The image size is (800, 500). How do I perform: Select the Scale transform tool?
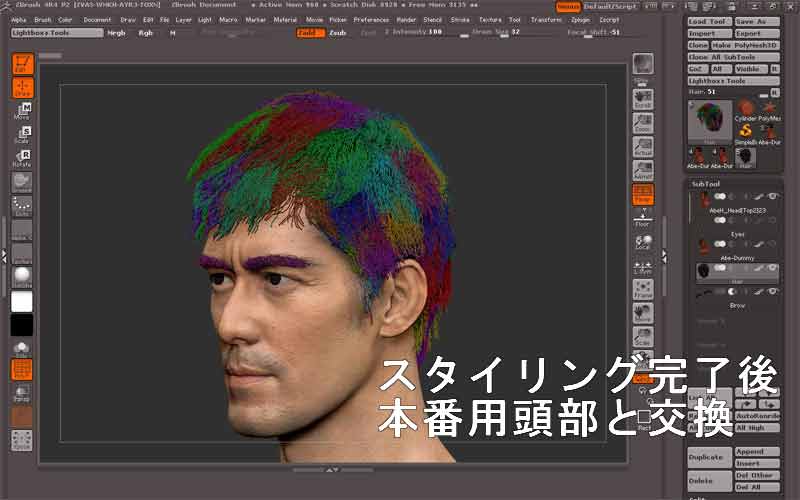pos(22,135)
